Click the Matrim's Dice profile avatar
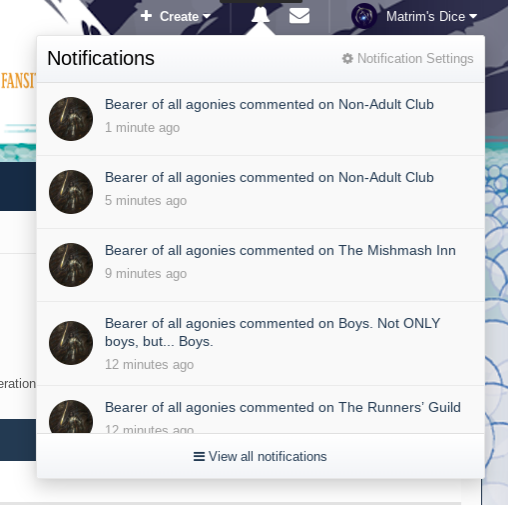Screen dimensions: 508x505 tap(364, 16)
